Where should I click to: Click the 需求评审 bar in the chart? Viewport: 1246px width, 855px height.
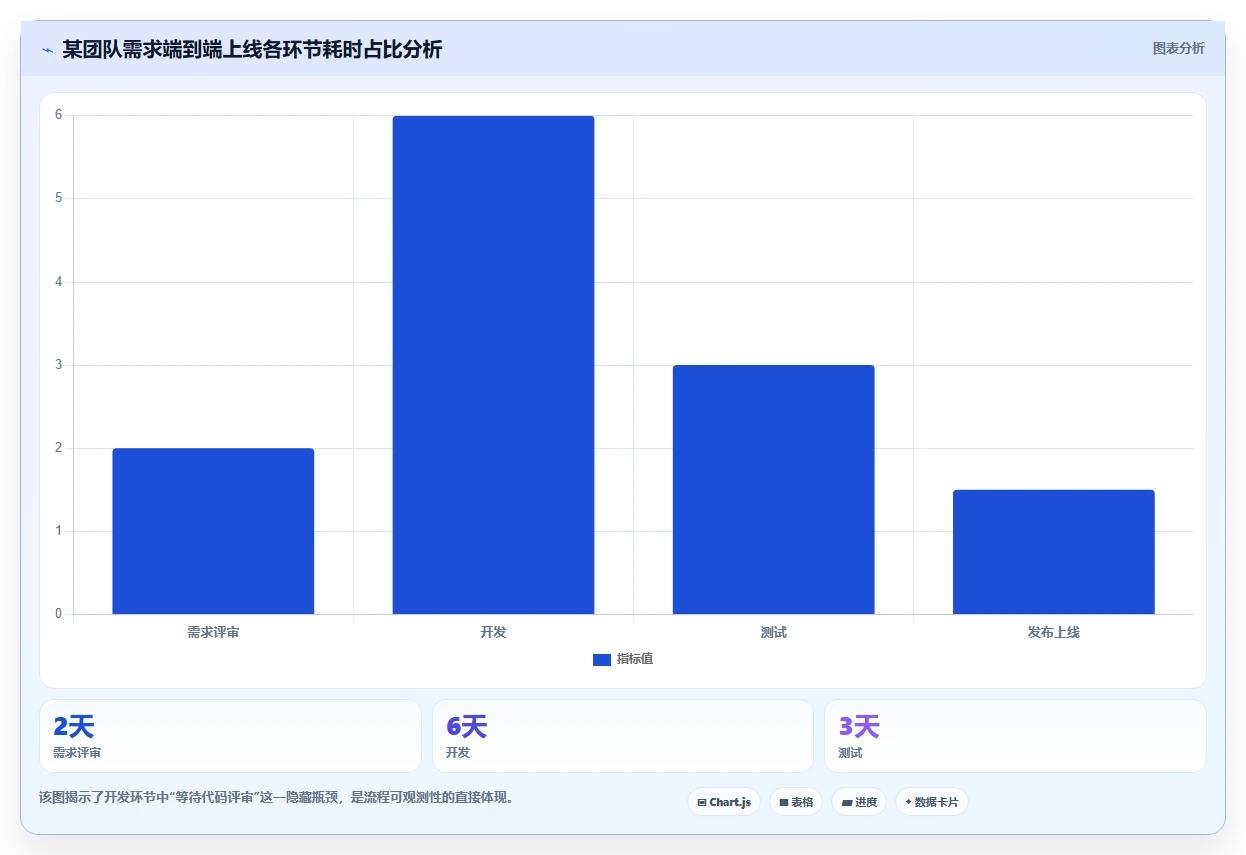[213, 531]
